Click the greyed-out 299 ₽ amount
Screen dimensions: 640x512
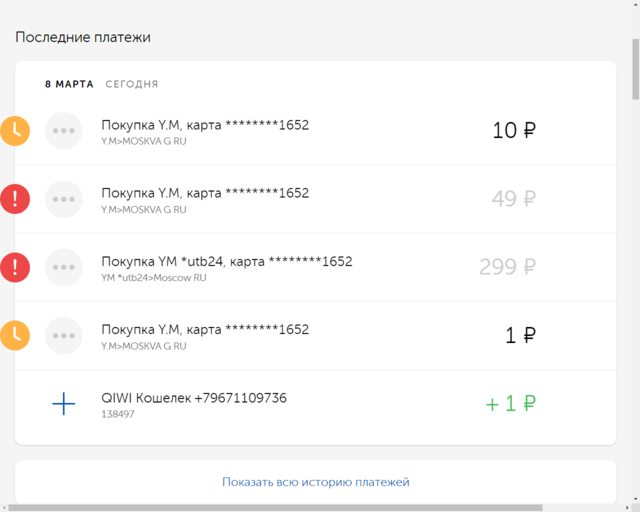[507, 267]
